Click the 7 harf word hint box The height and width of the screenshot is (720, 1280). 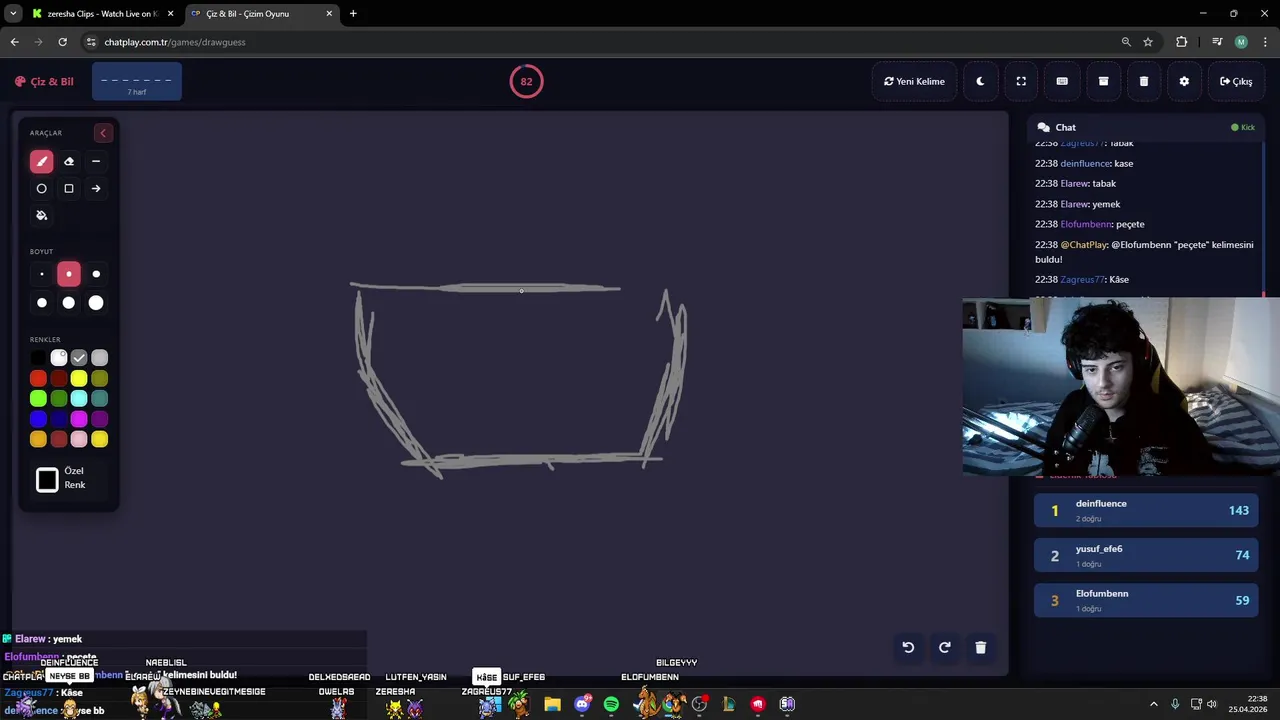coord(137,82)
